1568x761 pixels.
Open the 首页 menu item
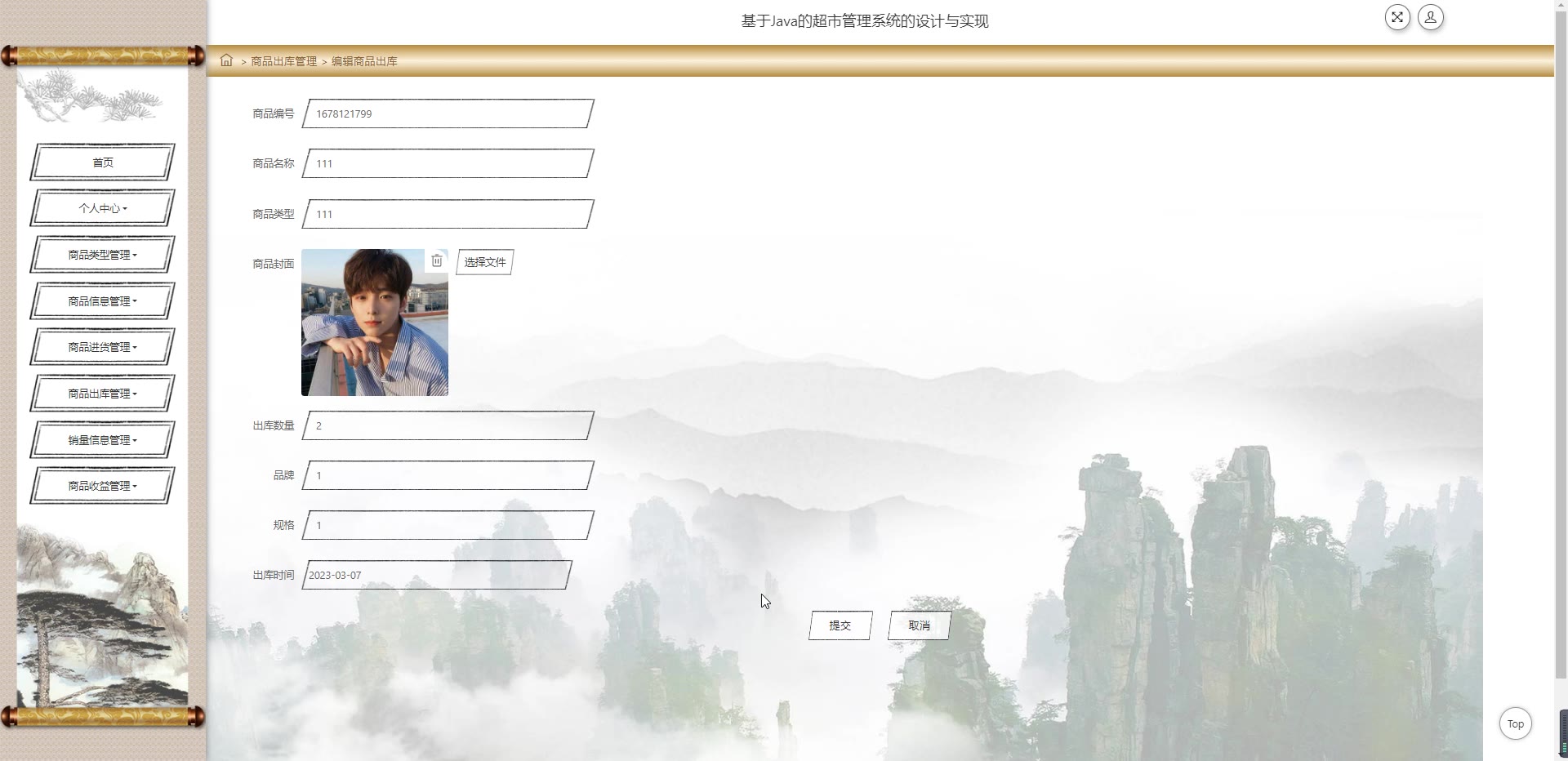pyautogui.click(x=103, y=162)
